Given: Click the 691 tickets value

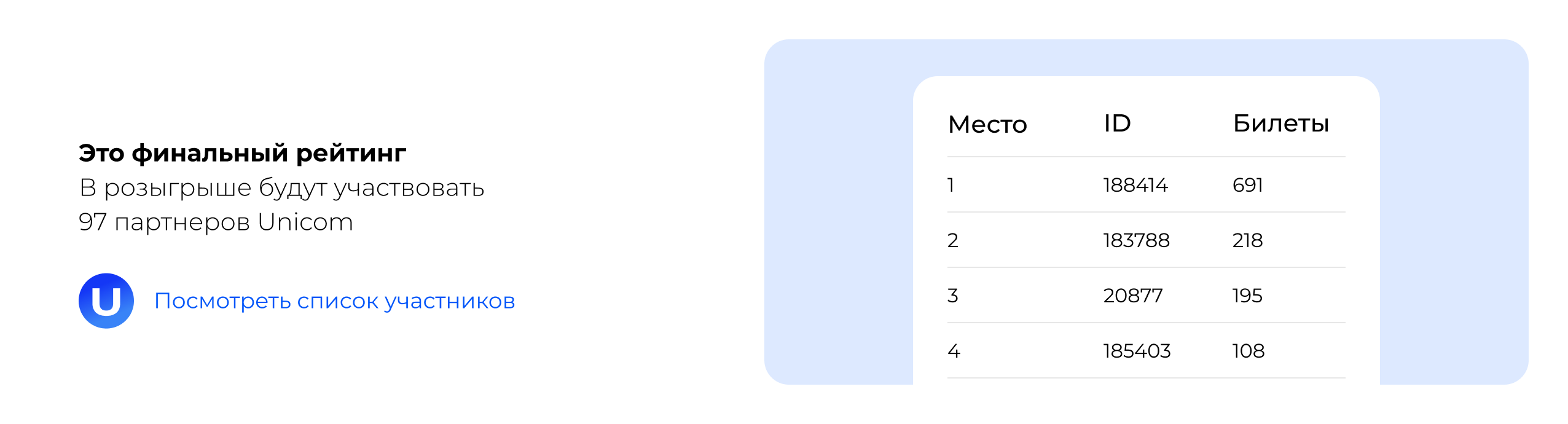Looking at the screenshot, I should point(1247,185).
